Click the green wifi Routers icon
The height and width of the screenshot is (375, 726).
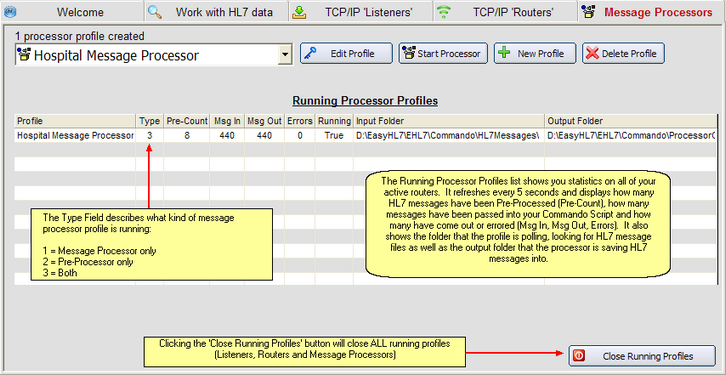[444, 12]
